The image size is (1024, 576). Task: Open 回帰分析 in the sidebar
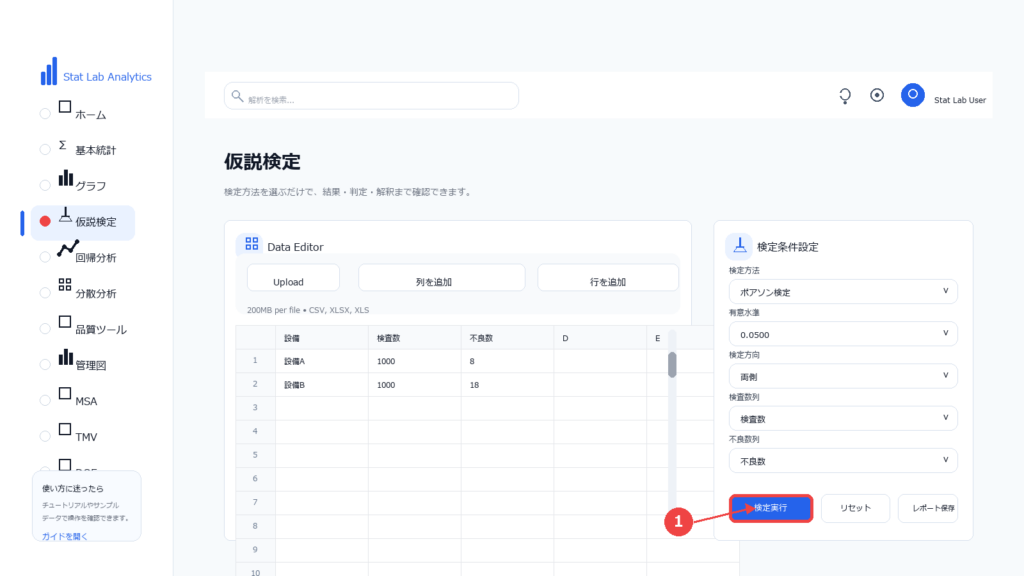[95, 258]
